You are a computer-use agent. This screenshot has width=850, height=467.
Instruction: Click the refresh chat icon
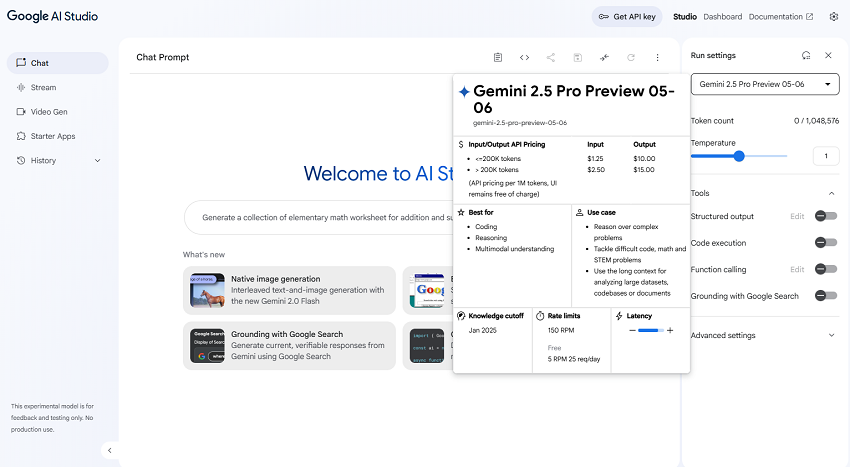pos(630,57)
